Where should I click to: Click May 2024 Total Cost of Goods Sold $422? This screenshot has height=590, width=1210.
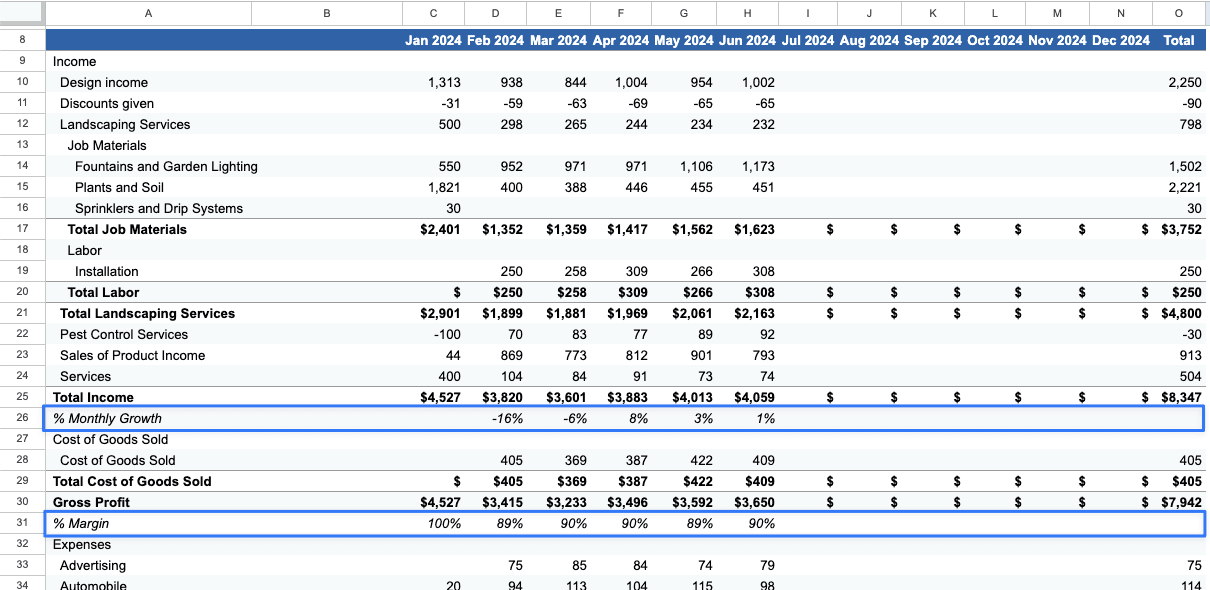[x=696, y=481]
